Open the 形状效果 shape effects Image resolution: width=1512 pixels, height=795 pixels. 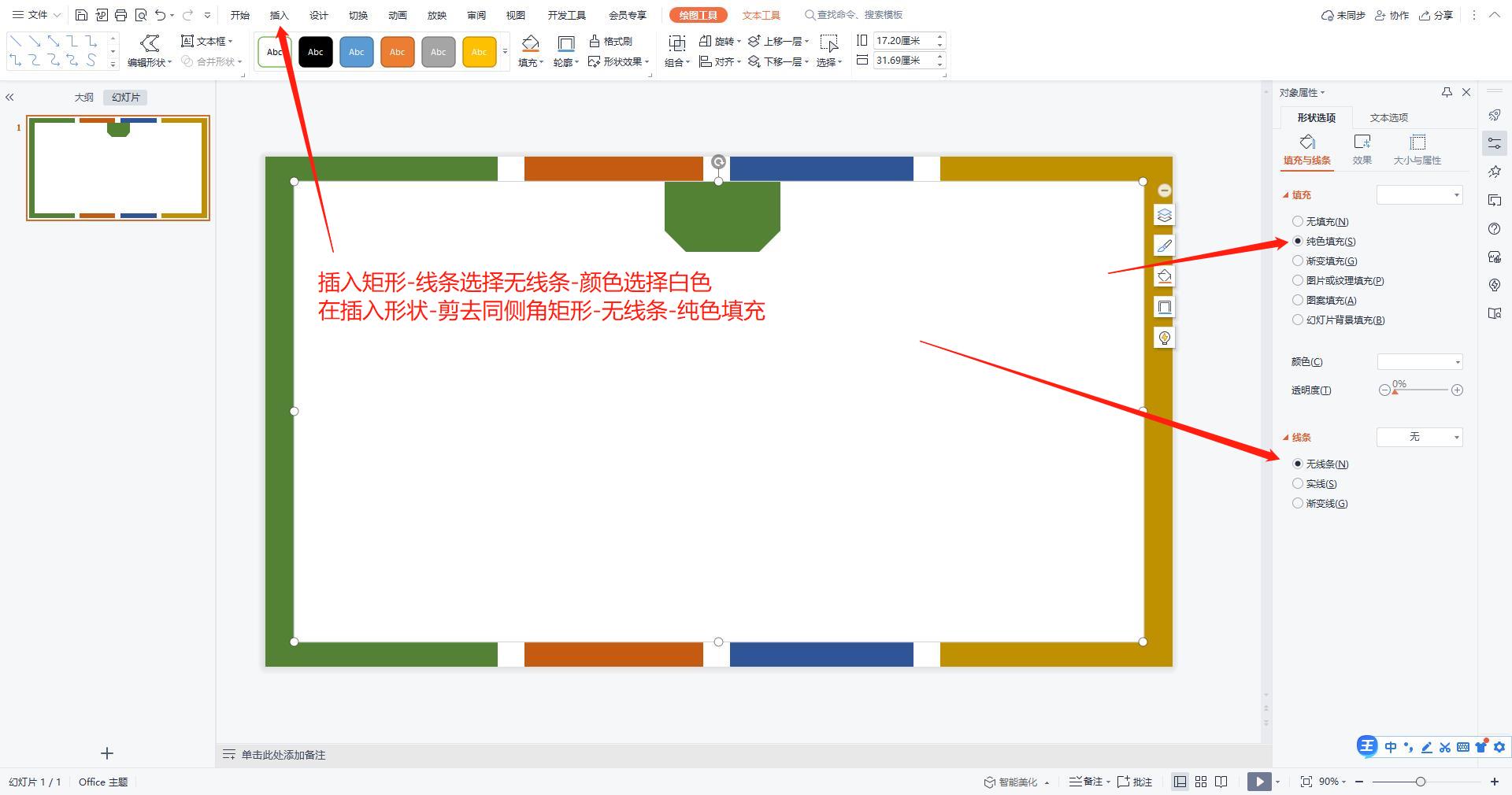coord(619,61)
